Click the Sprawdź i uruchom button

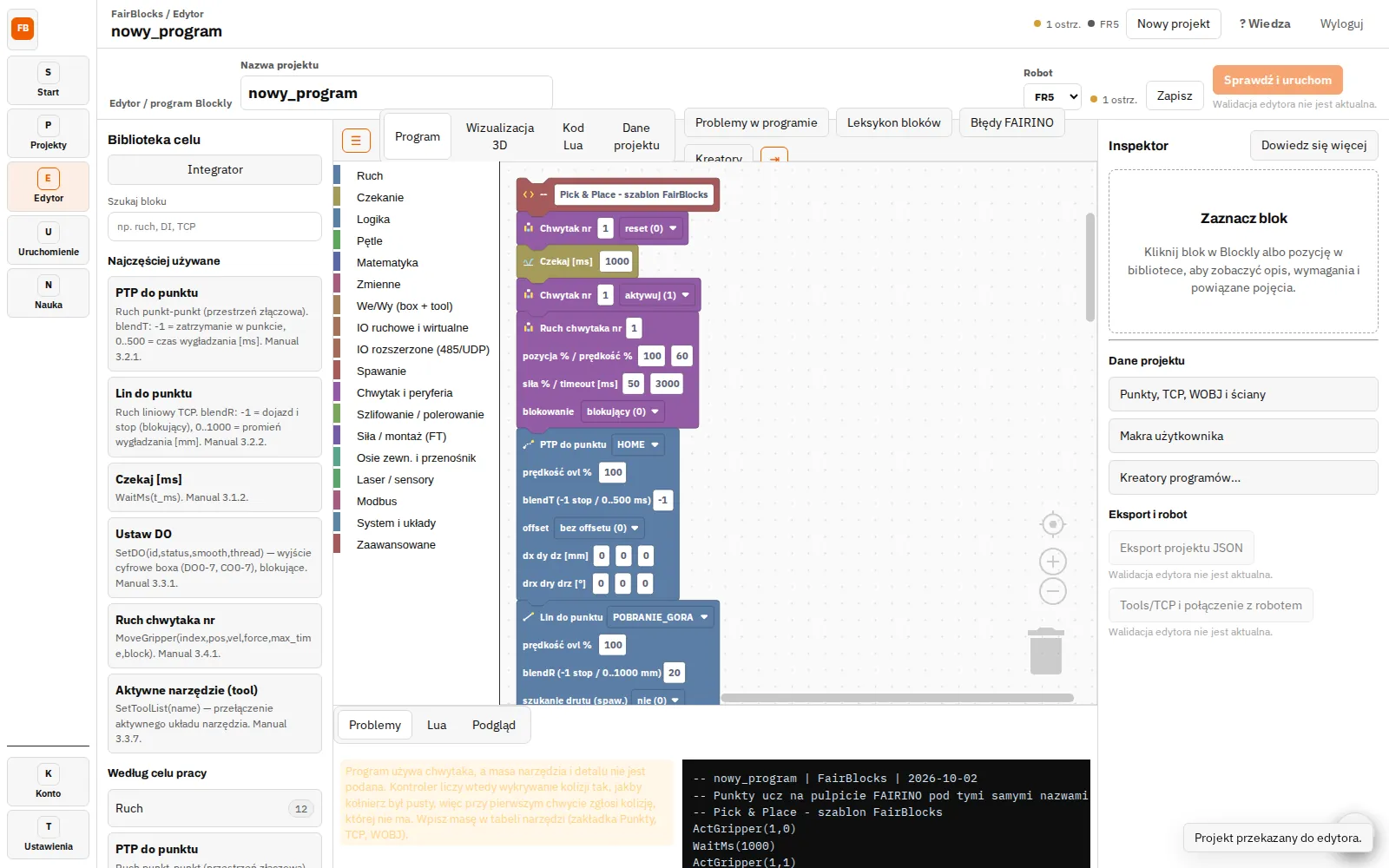coord(1277,80)
